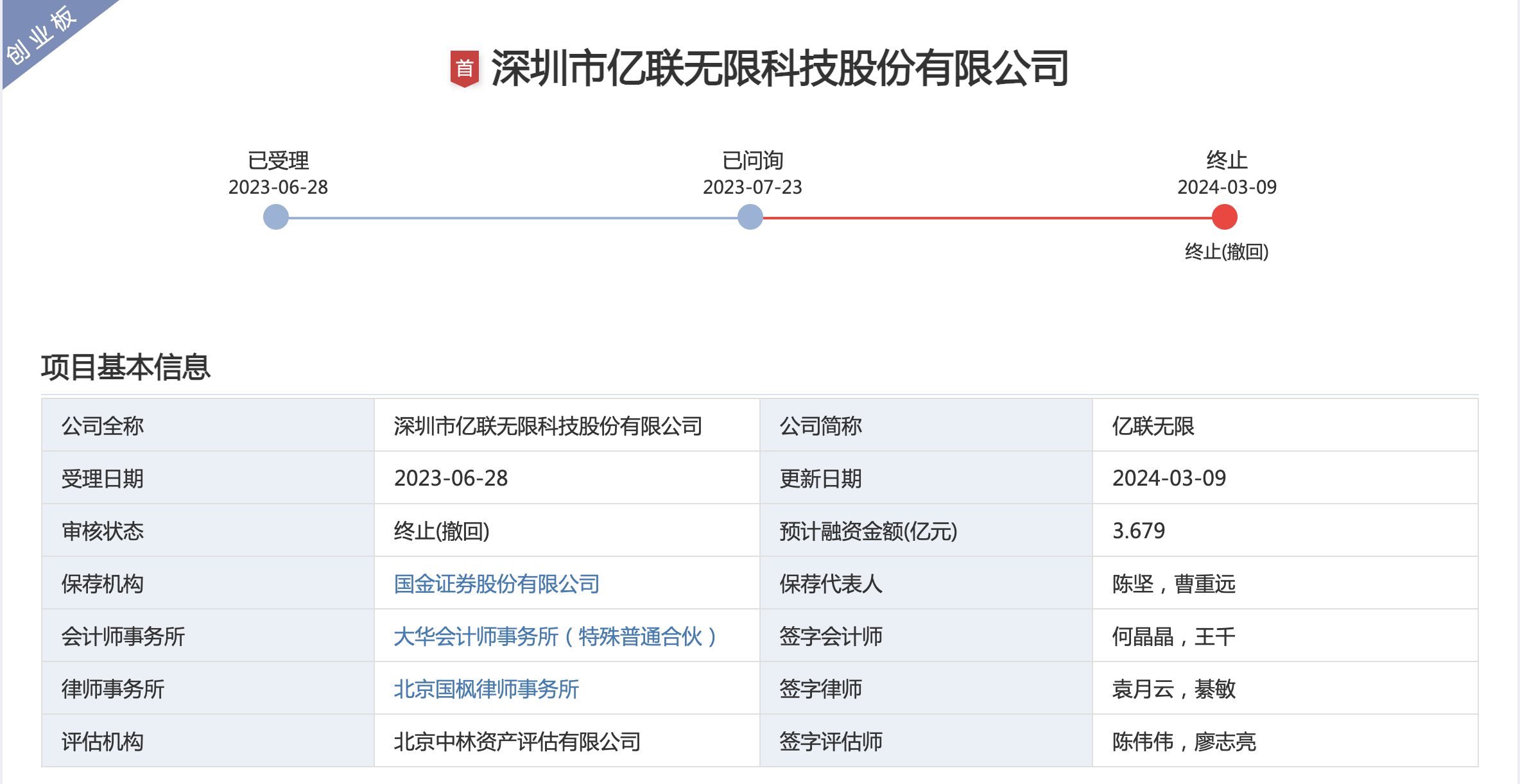Image resolution: width=1520 pixels, height=784 pixels.
Task: Click the 终止(撤回) label under timeline
Action: tap(1226, 251)
